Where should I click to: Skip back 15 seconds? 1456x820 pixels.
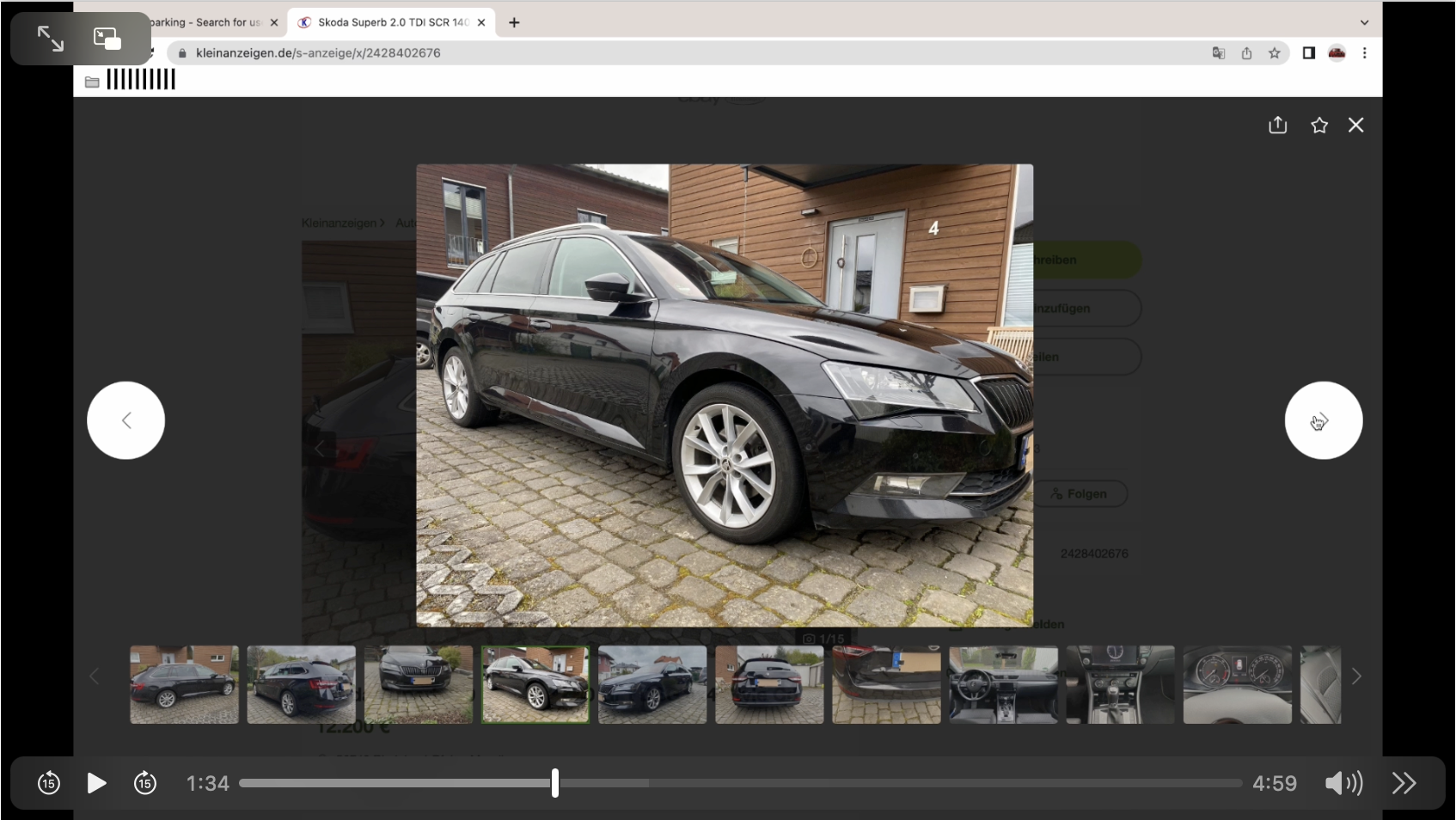click(49, 783)
